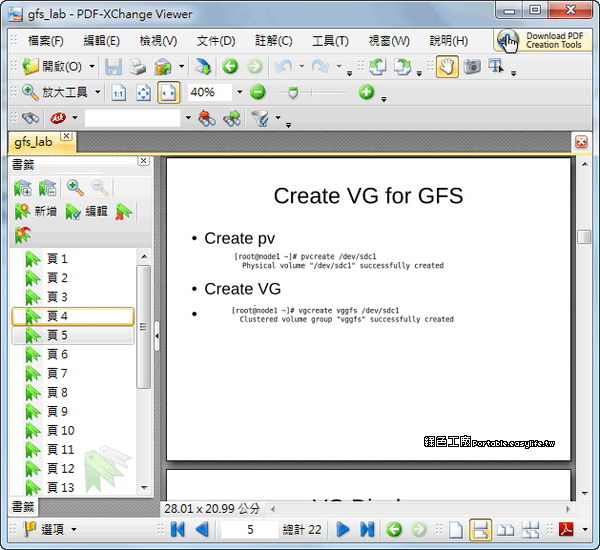The width and height of the screenshot is (600, 550).
Task: Click 編輯 edit bookmark button
Action: 86,211
